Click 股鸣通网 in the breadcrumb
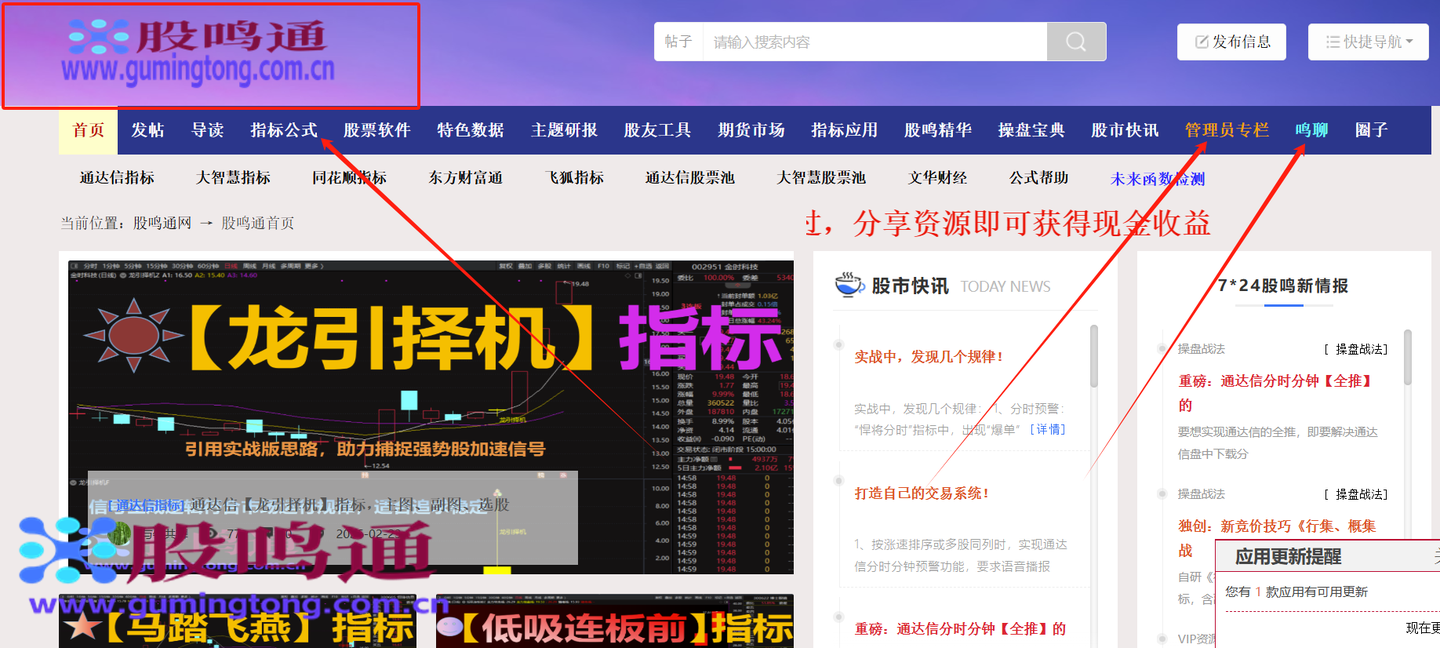1440x648 pixels. 162,223
